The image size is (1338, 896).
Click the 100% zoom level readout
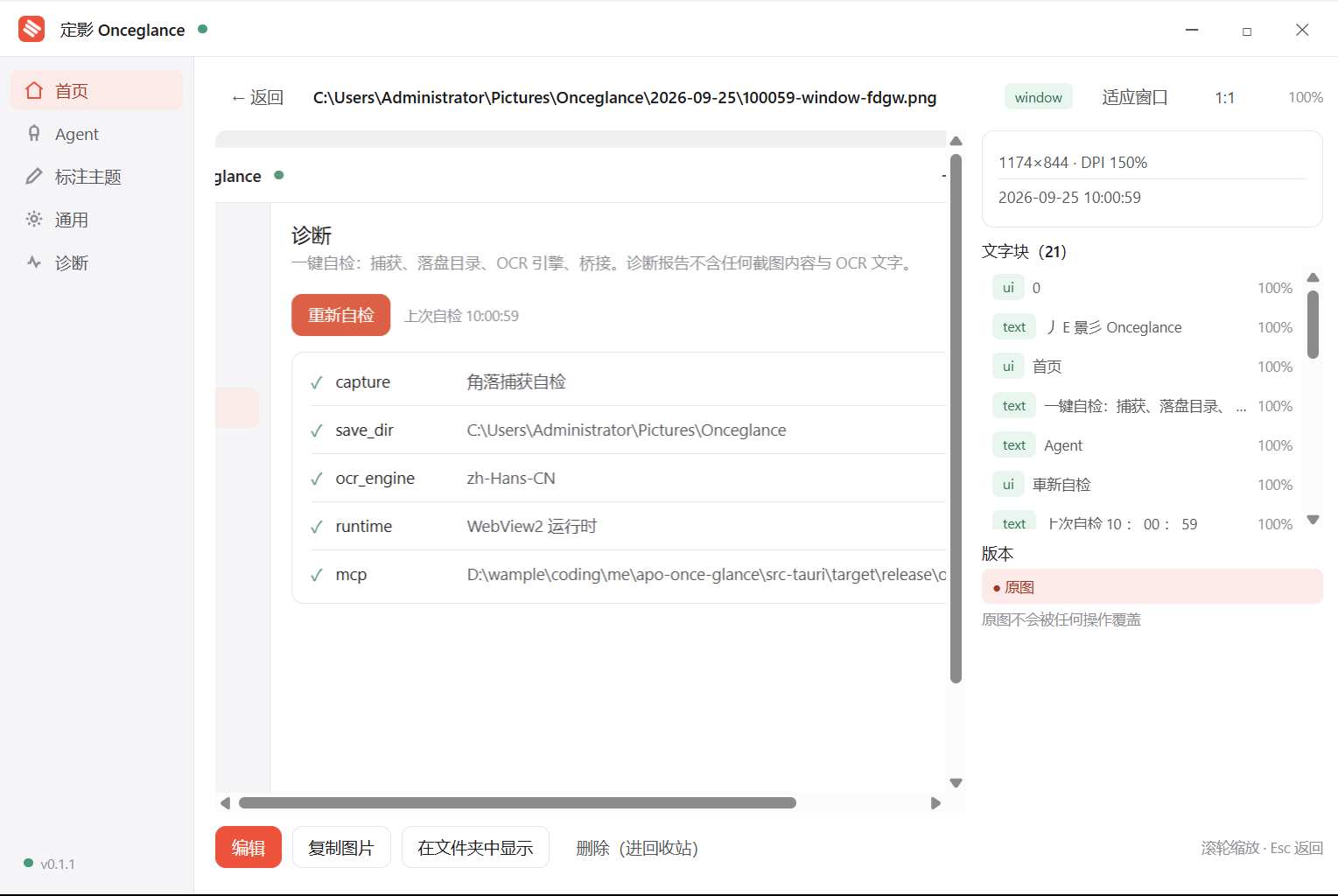[x=1305, y=97]
